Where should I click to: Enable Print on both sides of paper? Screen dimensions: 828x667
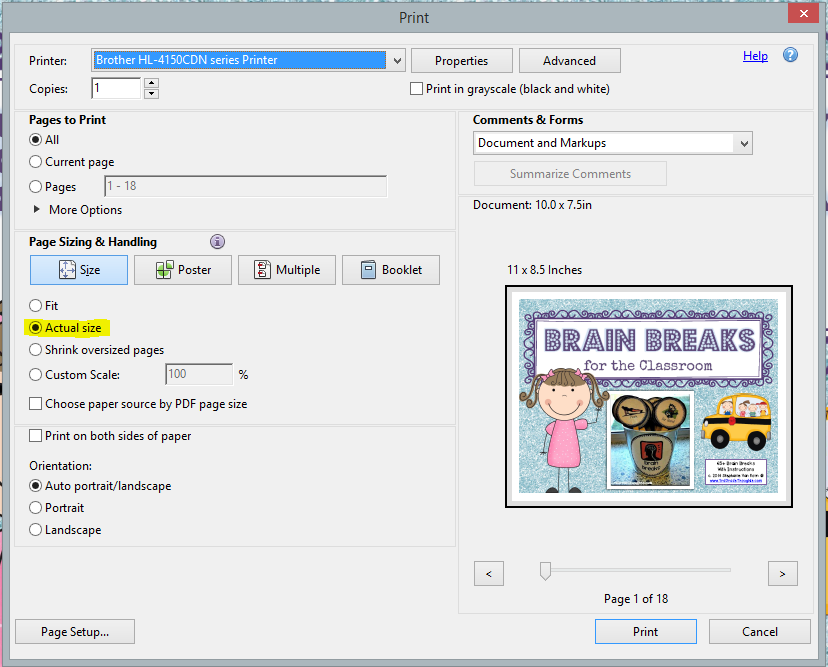(x=35, y=436)
